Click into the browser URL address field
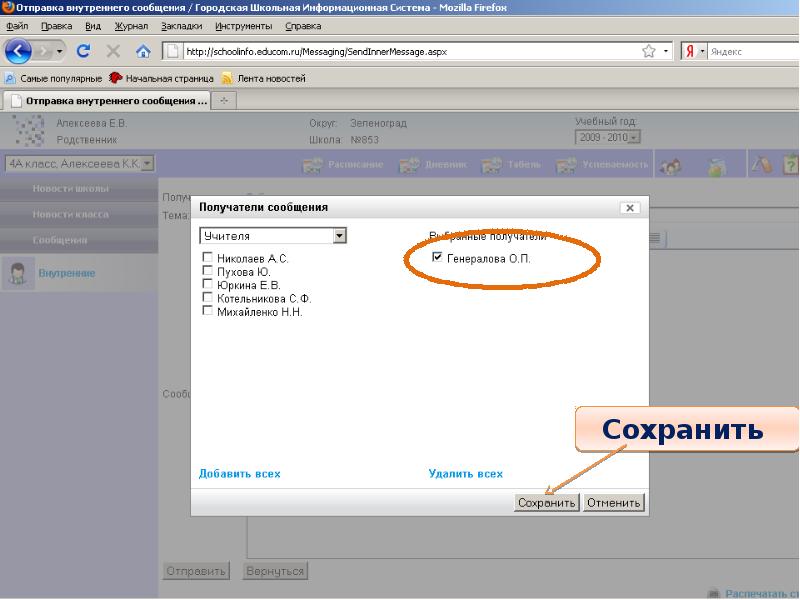The height and width of the screenshot is (600, 800). tap(400, 51)
